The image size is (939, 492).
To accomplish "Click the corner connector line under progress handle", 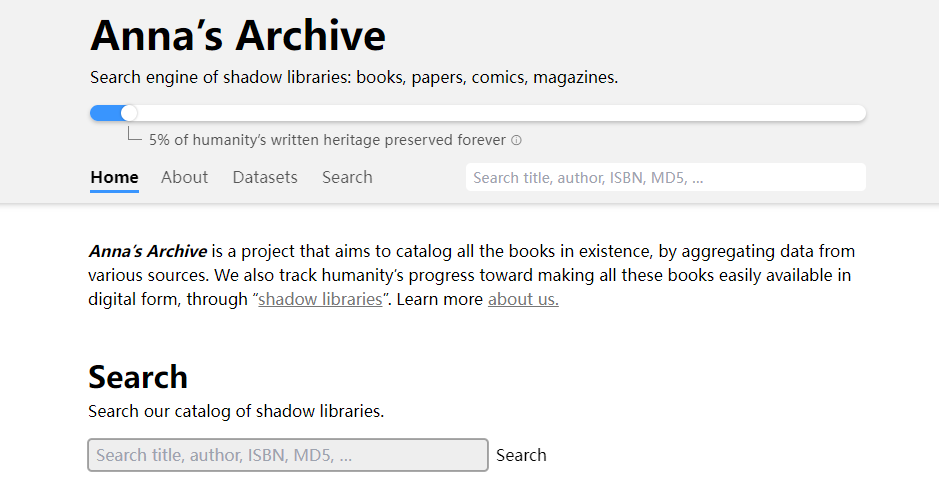I will [133, 136].
